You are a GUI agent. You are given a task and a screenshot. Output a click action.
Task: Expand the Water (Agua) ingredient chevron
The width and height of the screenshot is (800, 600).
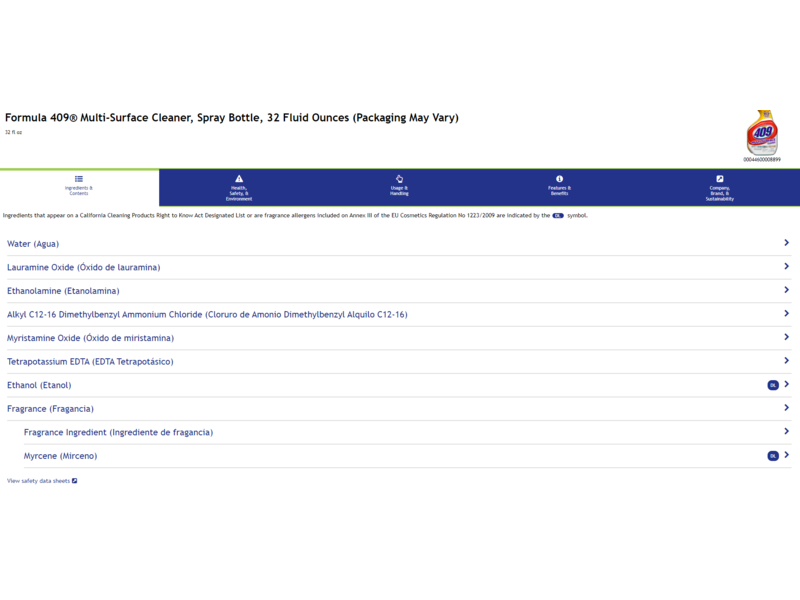787,243
